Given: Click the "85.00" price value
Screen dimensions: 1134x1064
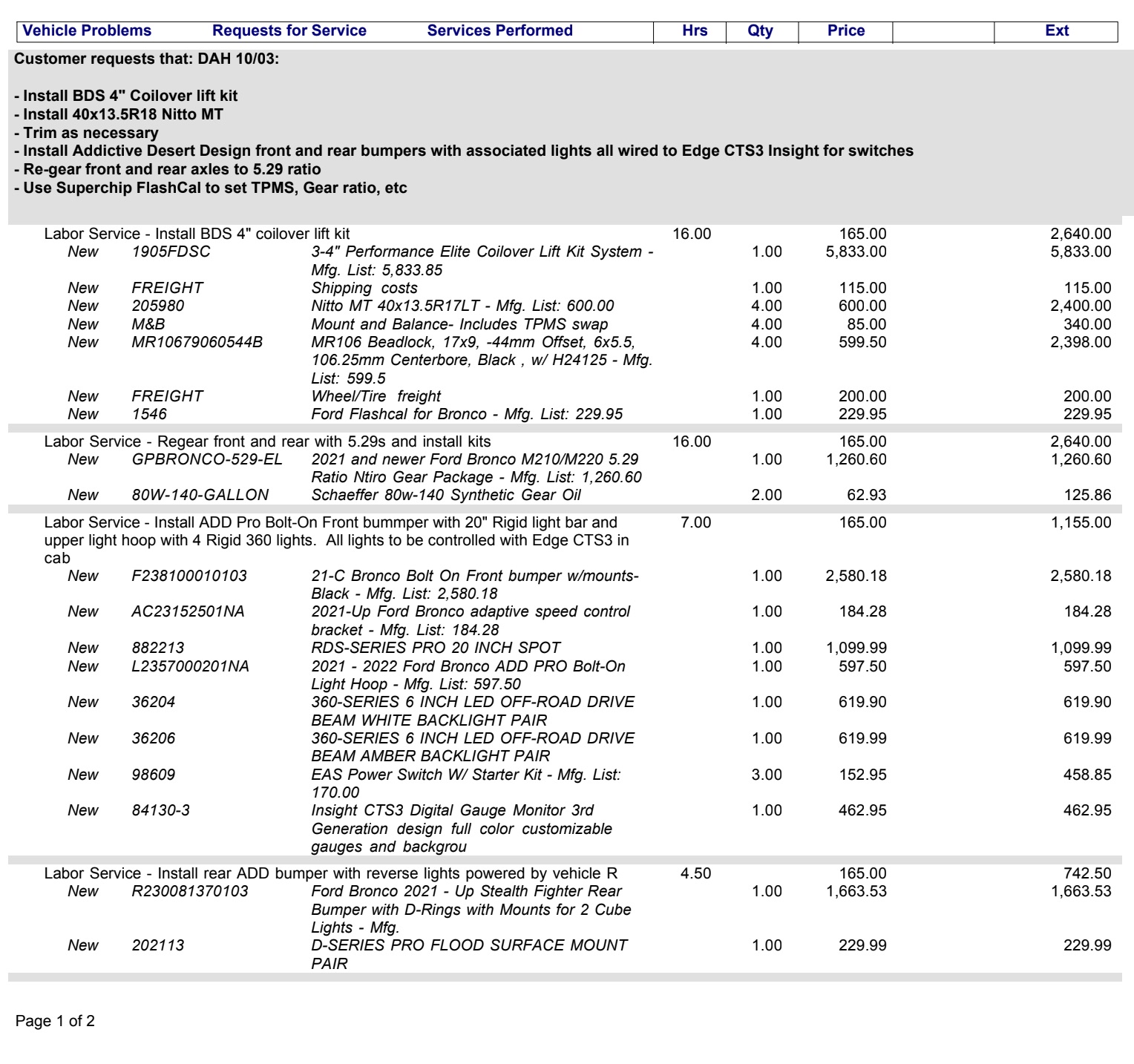Looking at the screenshot, I should pos(867,325).
